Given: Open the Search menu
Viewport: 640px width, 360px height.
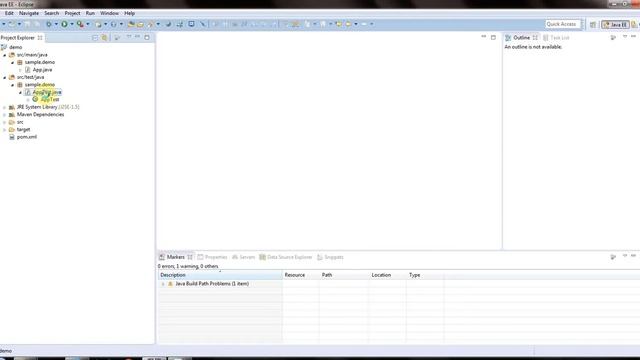Looking at the screenshot, I should point(51,13).
